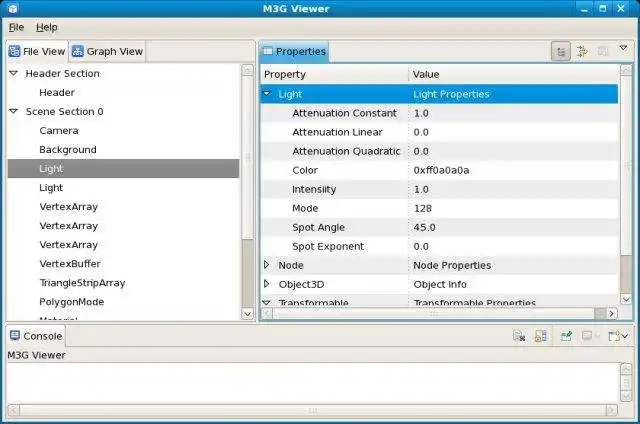640x424 pixels.
Task: Click the M3G Viewer title bar app icon
Action: 13,8
